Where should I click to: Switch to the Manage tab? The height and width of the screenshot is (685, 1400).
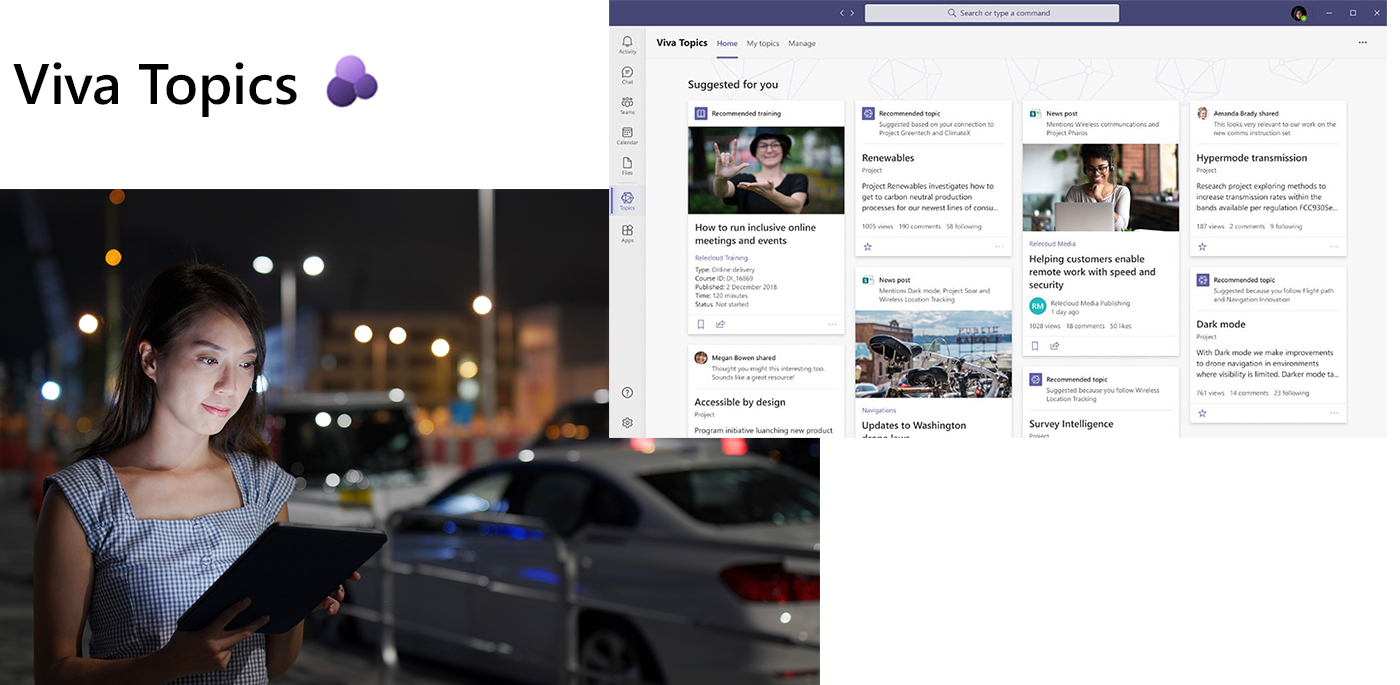tap(802, 44)
